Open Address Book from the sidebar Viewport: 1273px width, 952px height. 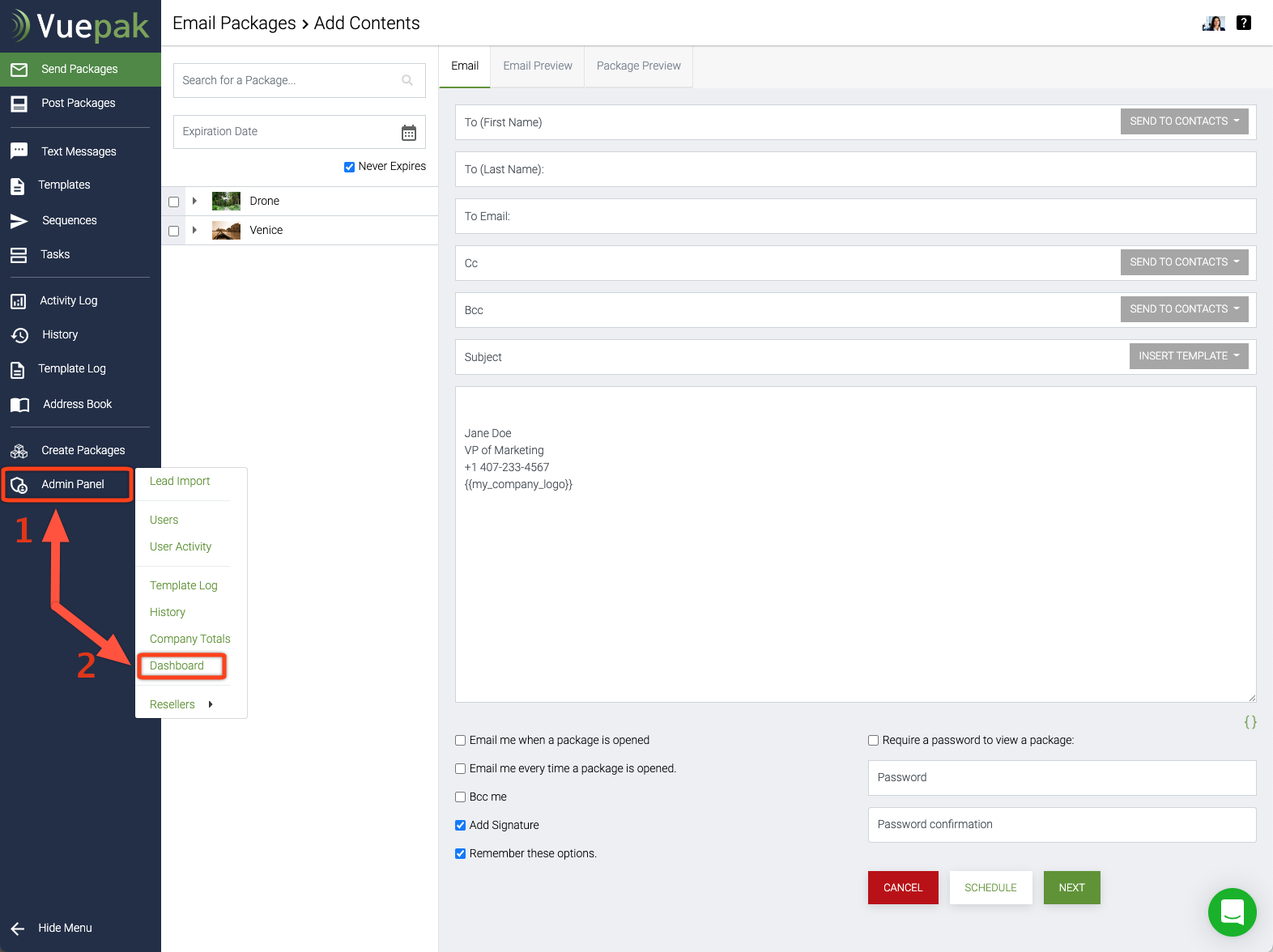click(77, 404)
